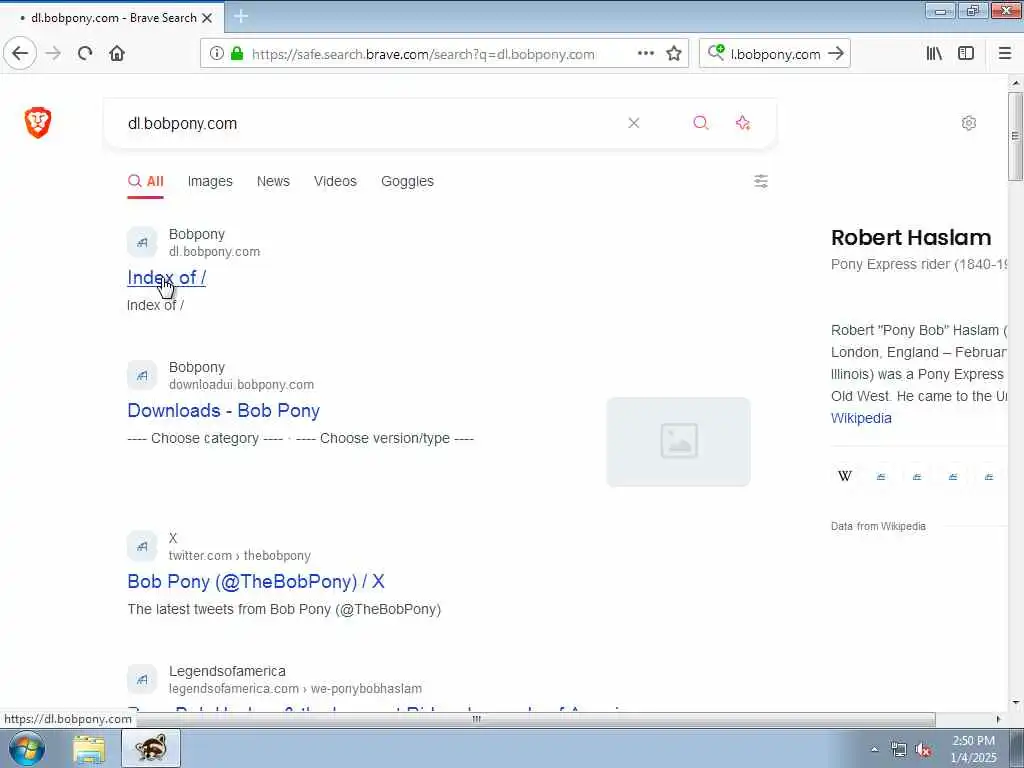
Task: Open the Windows Start button
Action: (x=26, y=748)
